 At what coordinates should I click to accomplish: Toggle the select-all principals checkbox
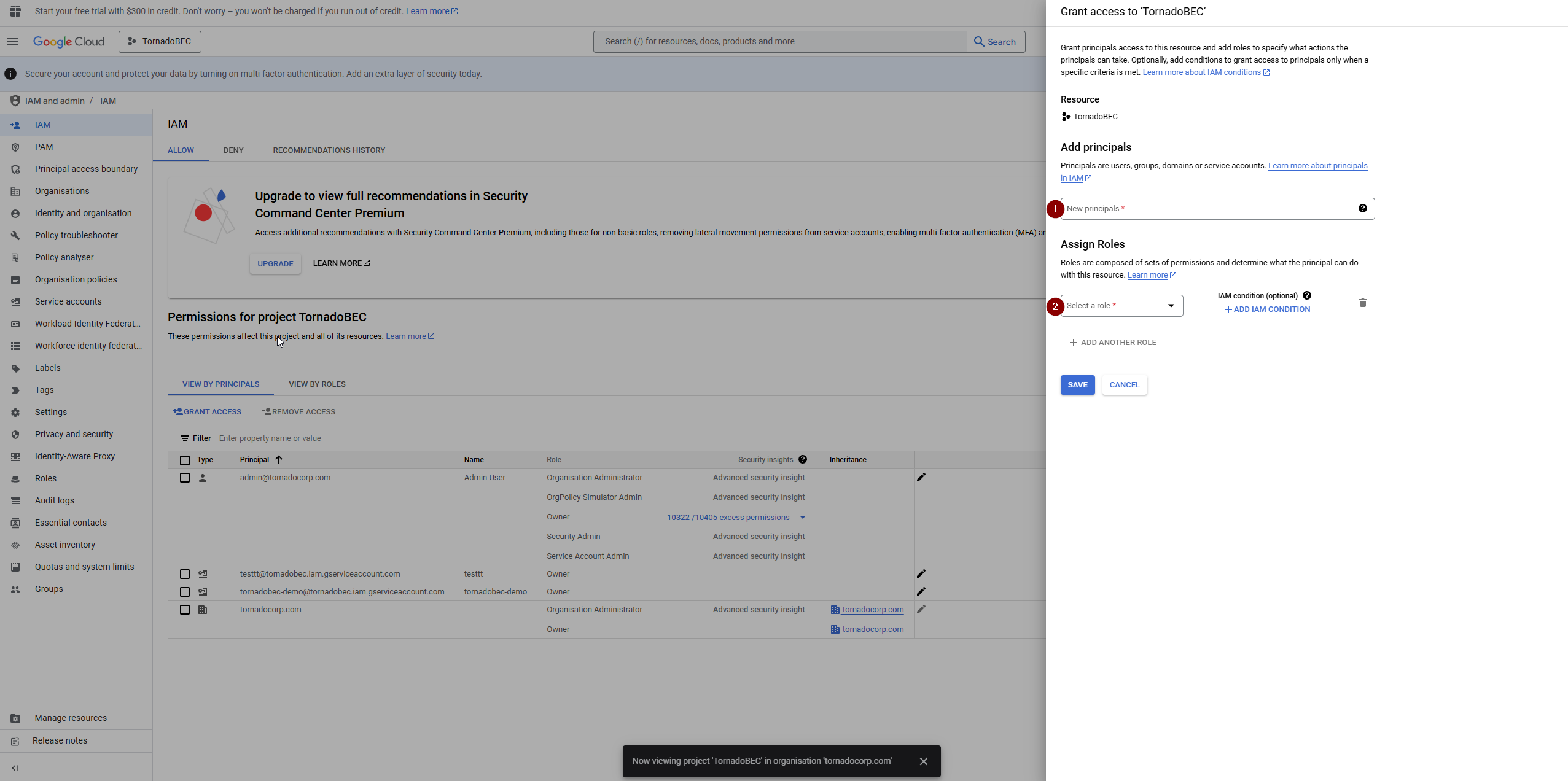(x=184, y=460)
